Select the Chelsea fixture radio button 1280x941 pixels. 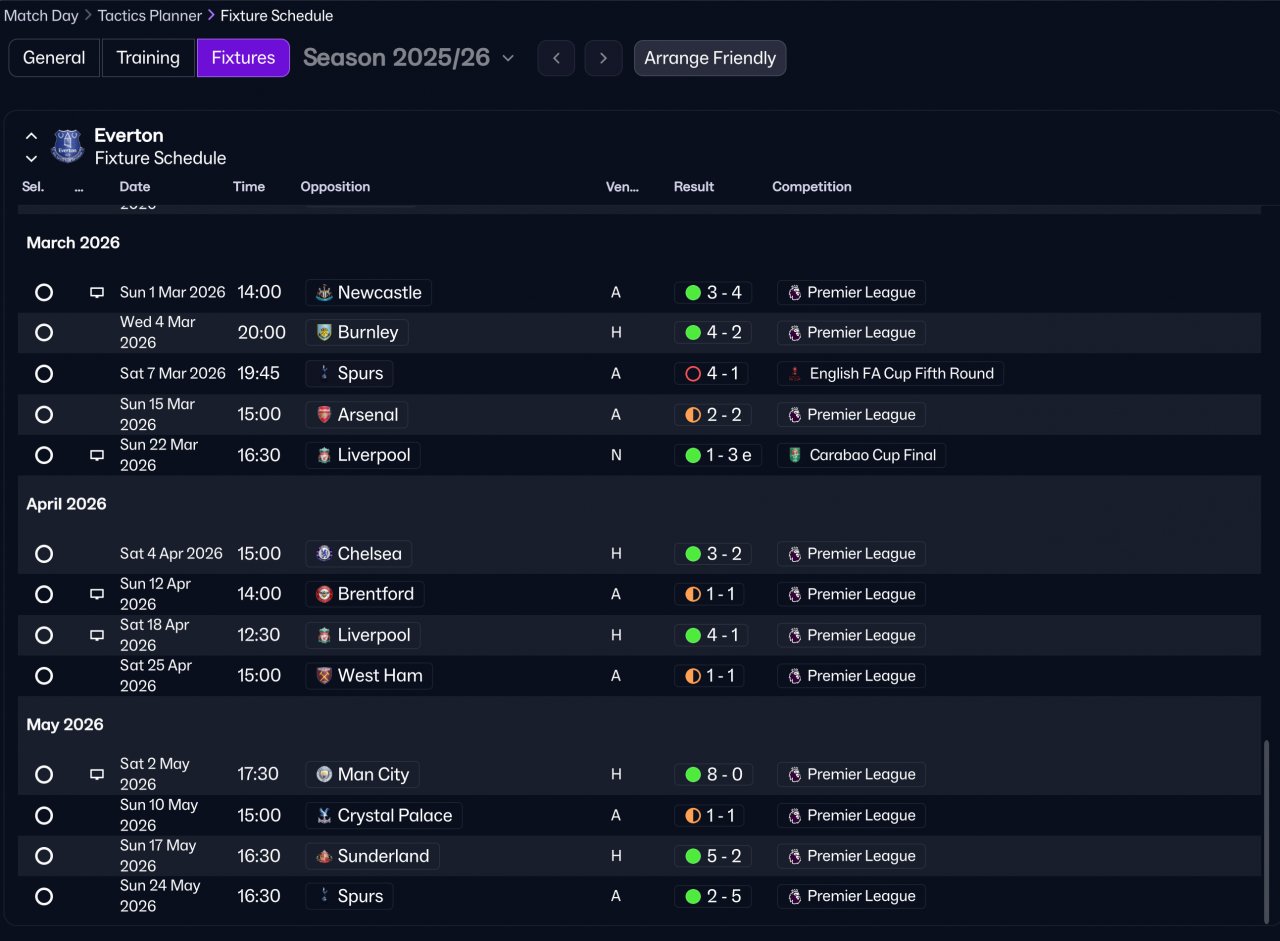(x=44, y=554)
